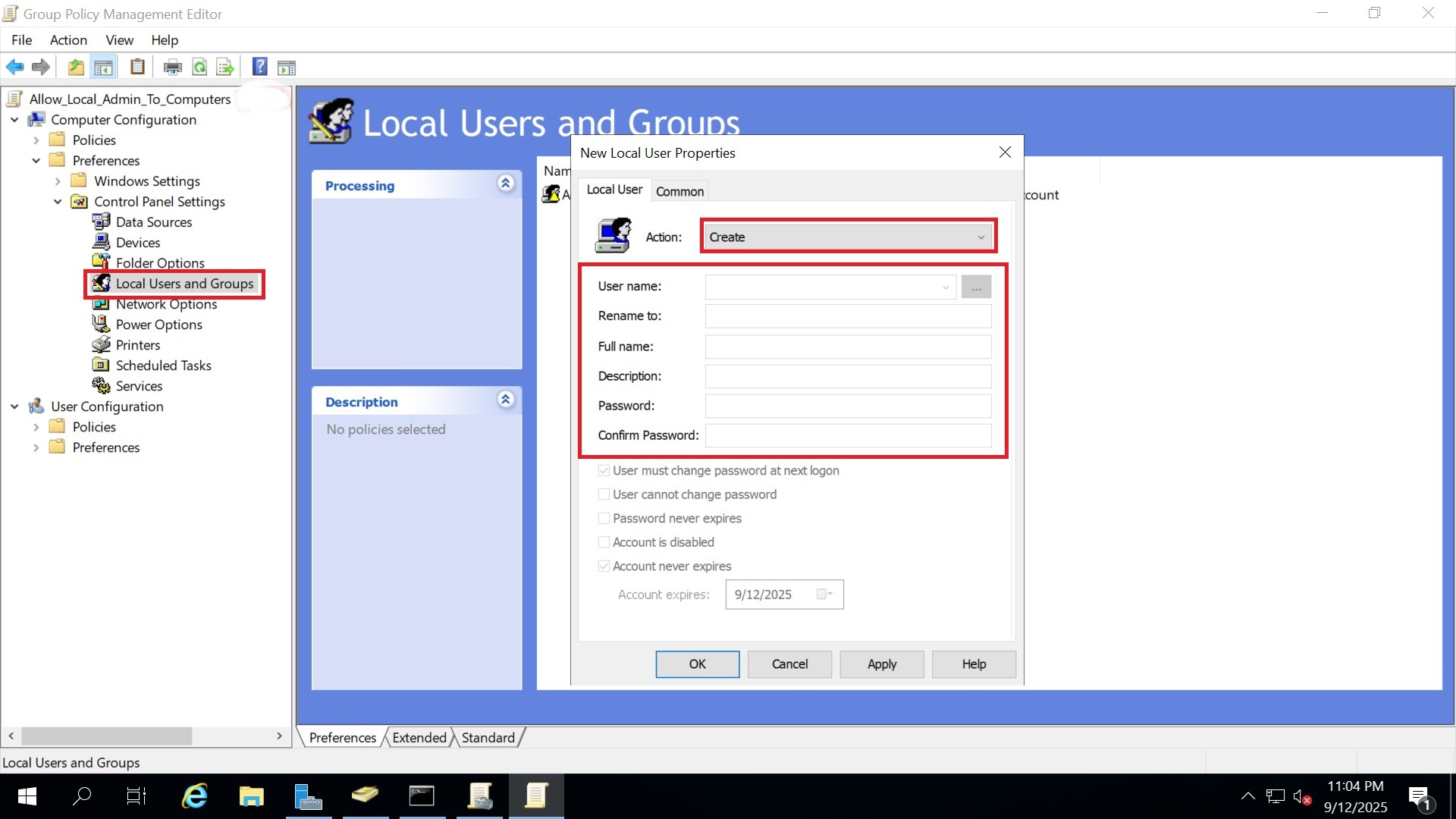Screen dimensions: 1456x819
Task: Click inside the Full name input field
Action: [847, 347]
